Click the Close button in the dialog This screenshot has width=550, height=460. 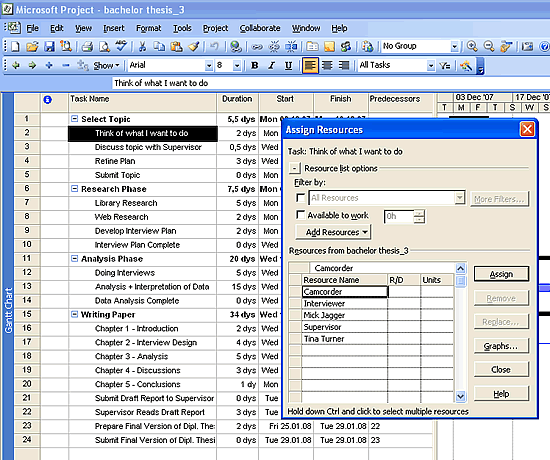(501, 369)
